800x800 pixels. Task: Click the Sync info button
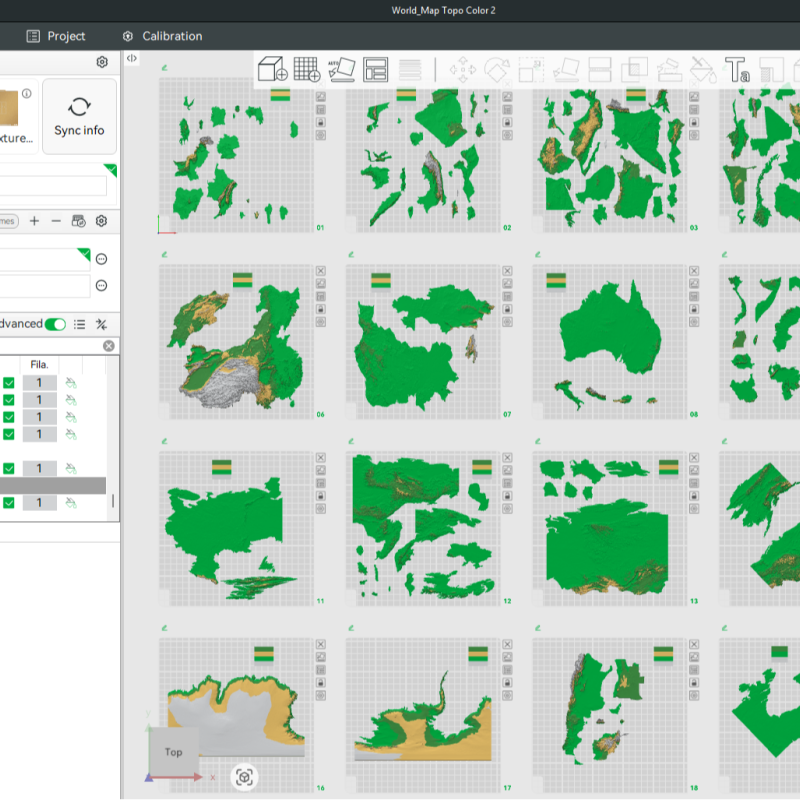(79, 116)
